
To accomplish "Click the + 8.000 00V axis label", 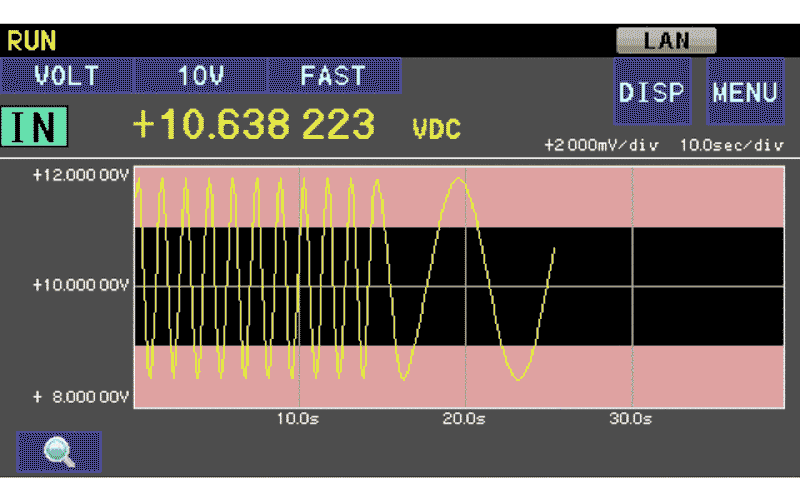I will click(x=81, y=397).
